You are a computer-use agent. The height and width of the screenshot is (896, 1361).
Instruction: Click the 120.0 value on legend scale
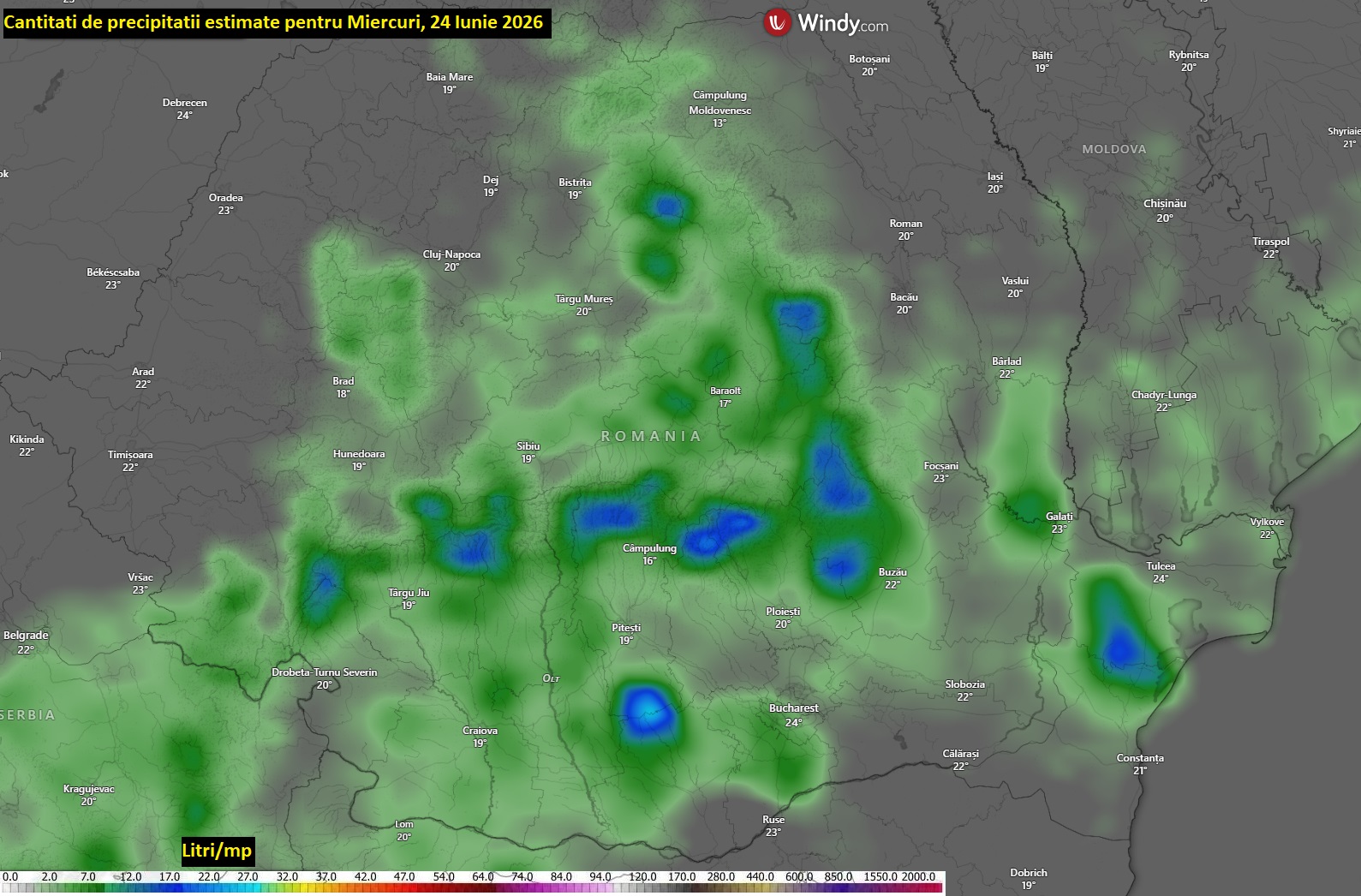coord(642,877)
